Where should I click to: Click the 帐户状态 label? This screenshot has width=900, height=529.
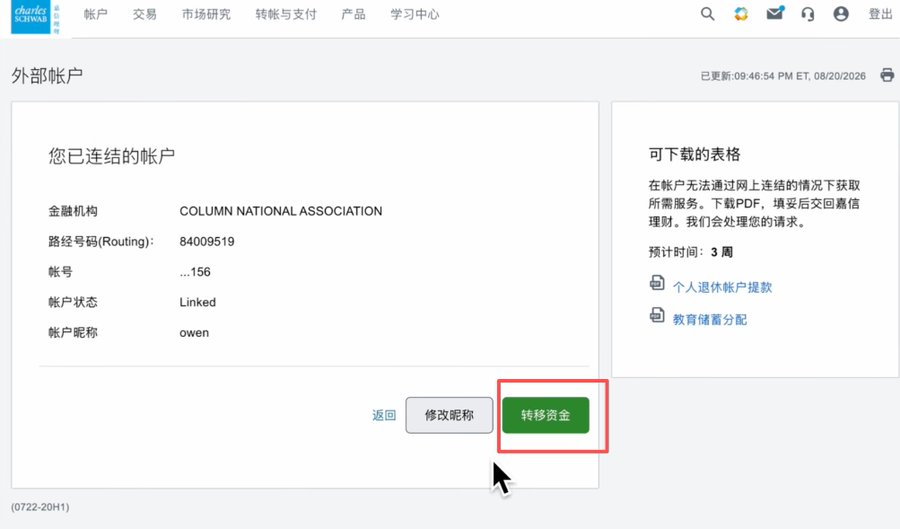pos(73,302)
